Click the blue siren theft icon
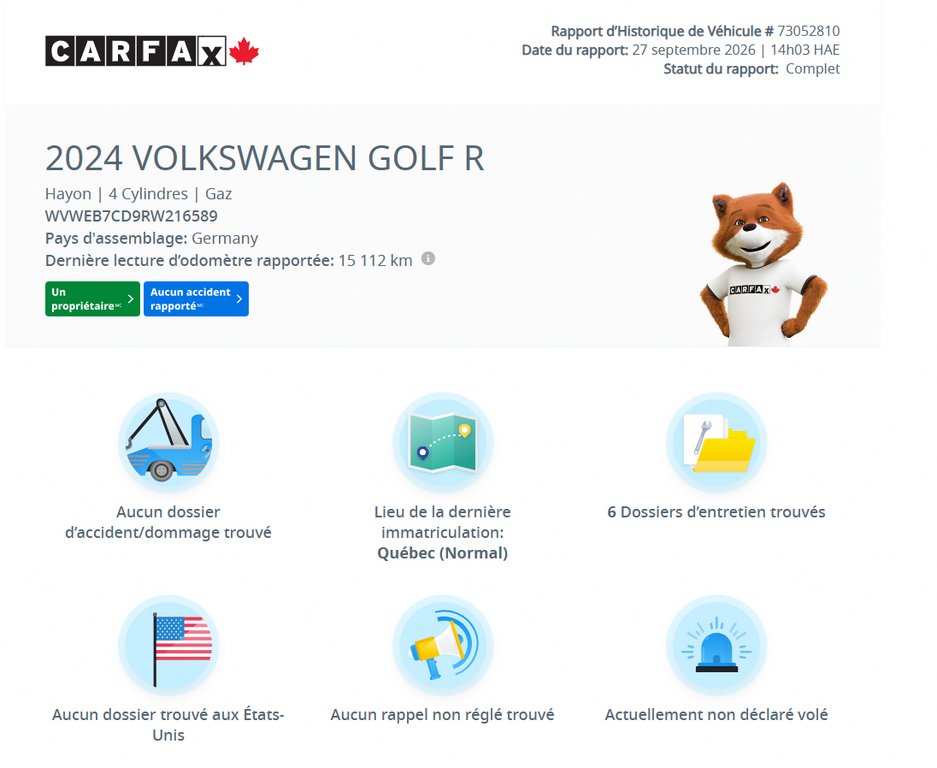 click(x=716, y=645)
